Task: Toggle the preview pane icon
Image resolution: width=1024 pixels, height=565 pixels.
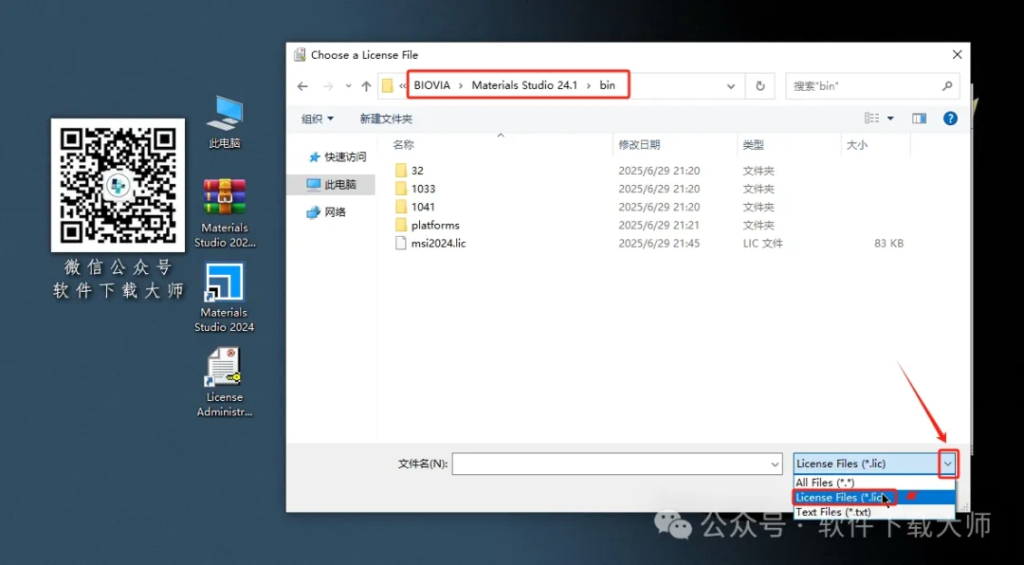Action: coord(919,118)
